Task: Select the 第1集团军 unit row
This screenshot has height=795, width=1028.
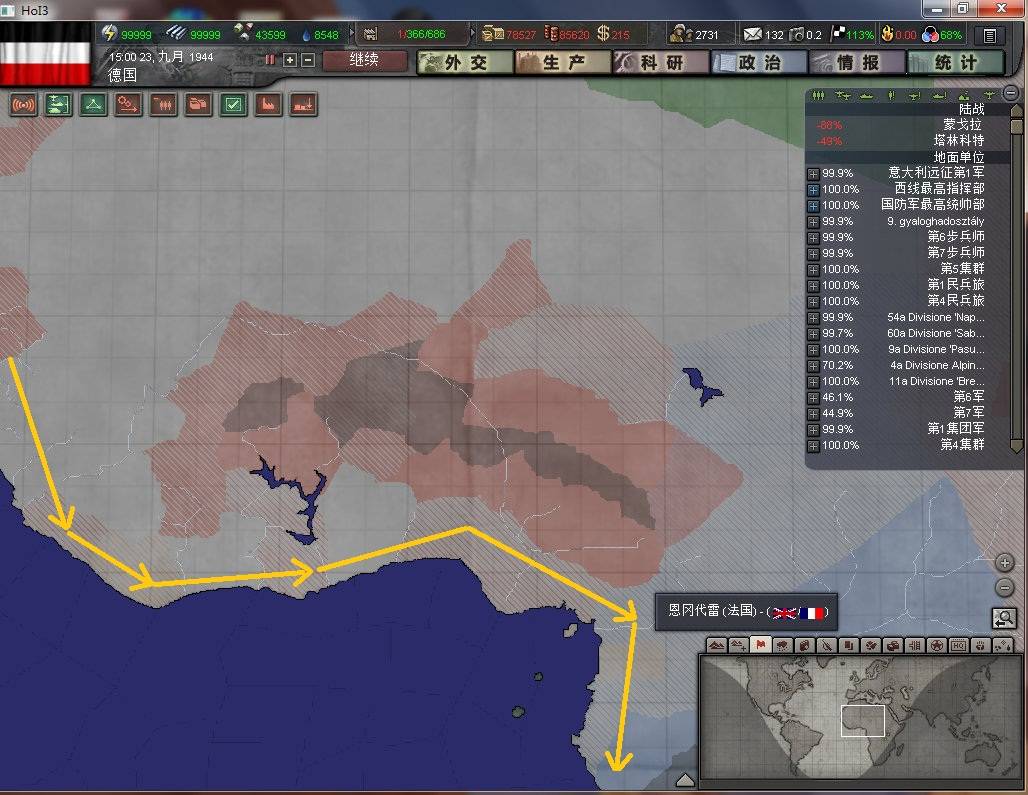Action: tap(905, 429)
